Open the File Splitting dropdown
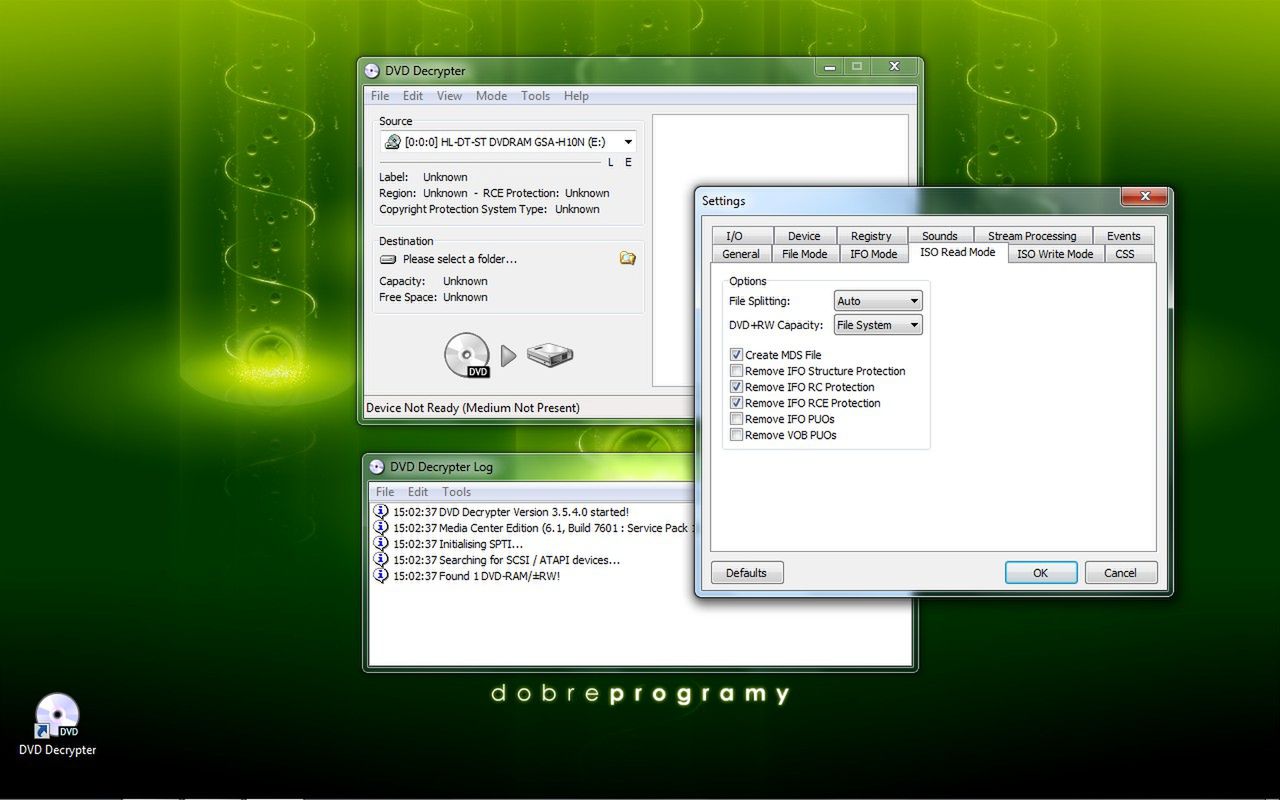Screen dimensions: 1280x800 click(x=878, y=301)
